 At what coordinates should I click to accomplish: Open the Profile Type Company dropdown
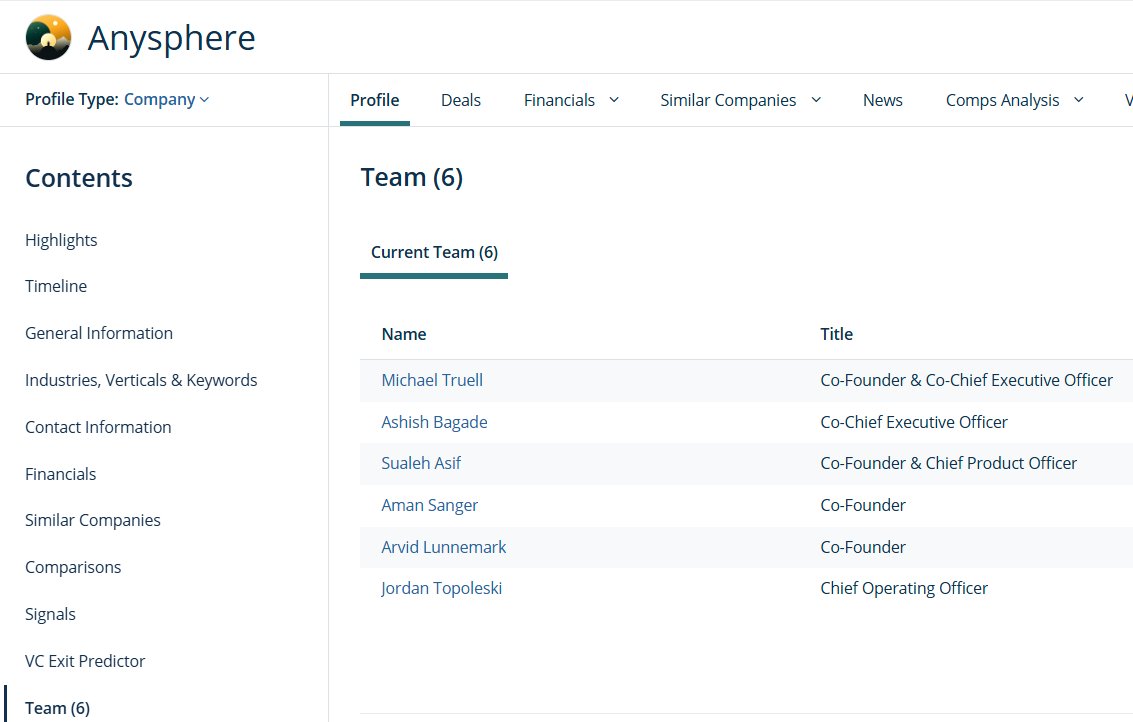click(x=166, y=100)
